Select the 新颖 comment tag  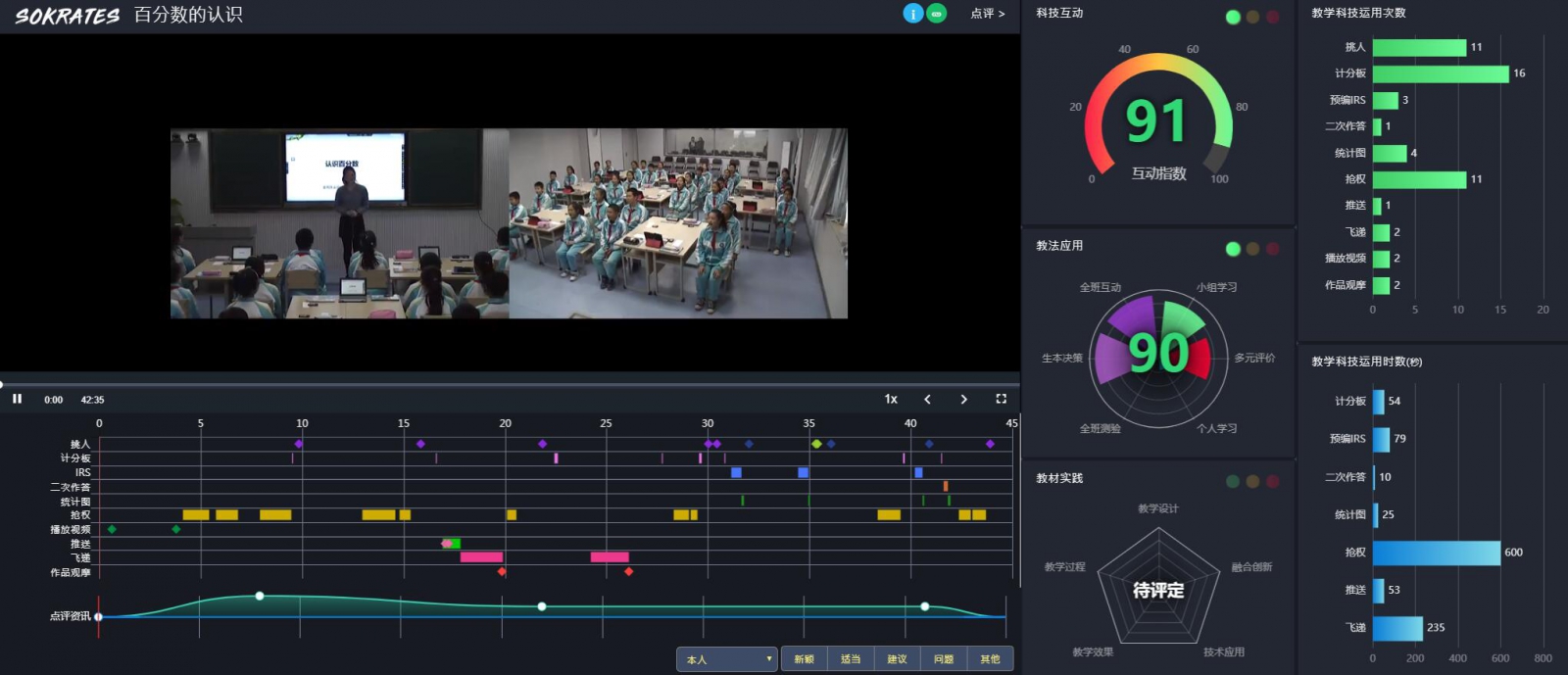tap(804, 659)
